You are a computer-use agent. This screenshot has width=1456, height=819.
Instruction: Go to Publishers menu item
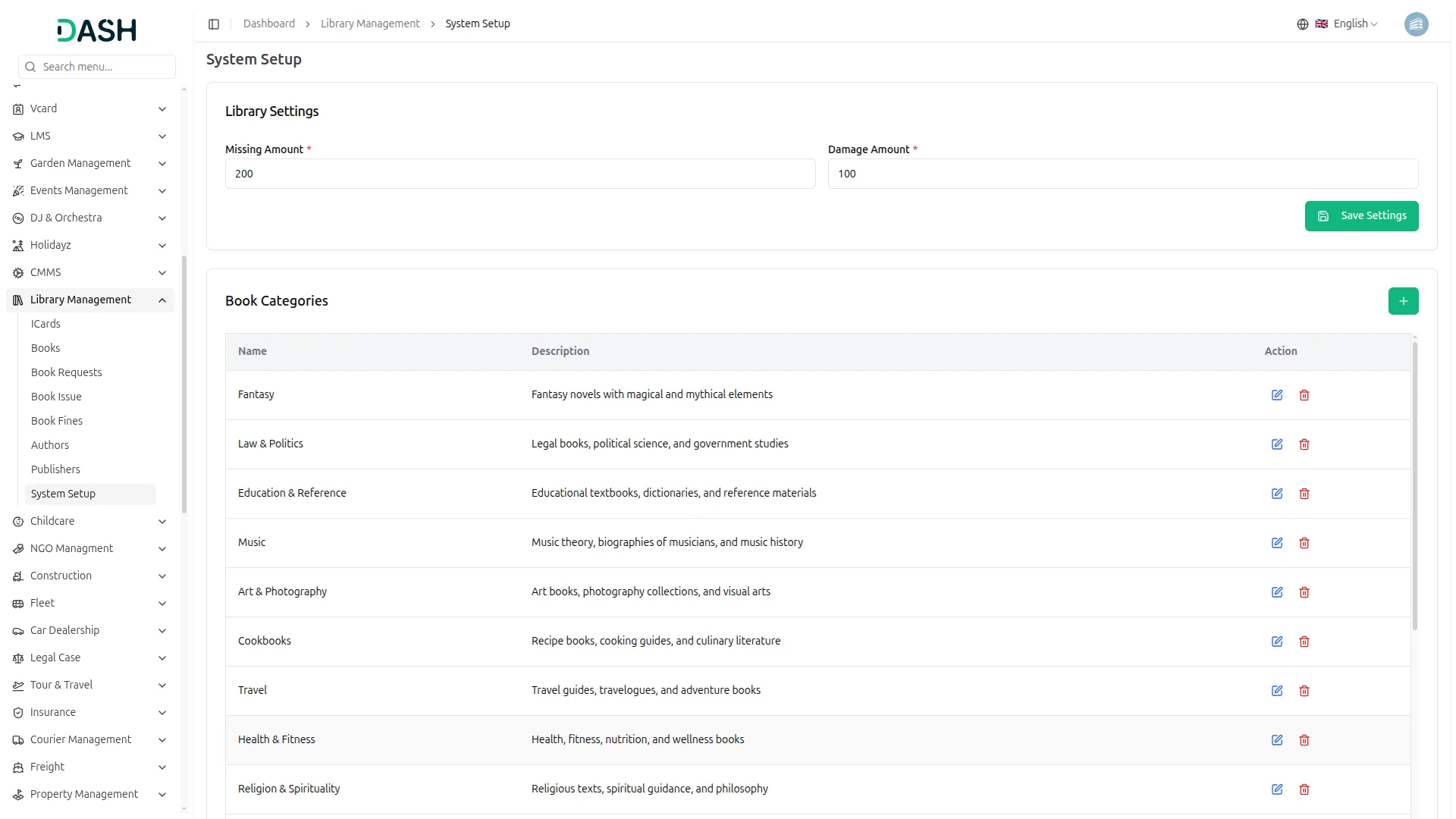[55, 469]
